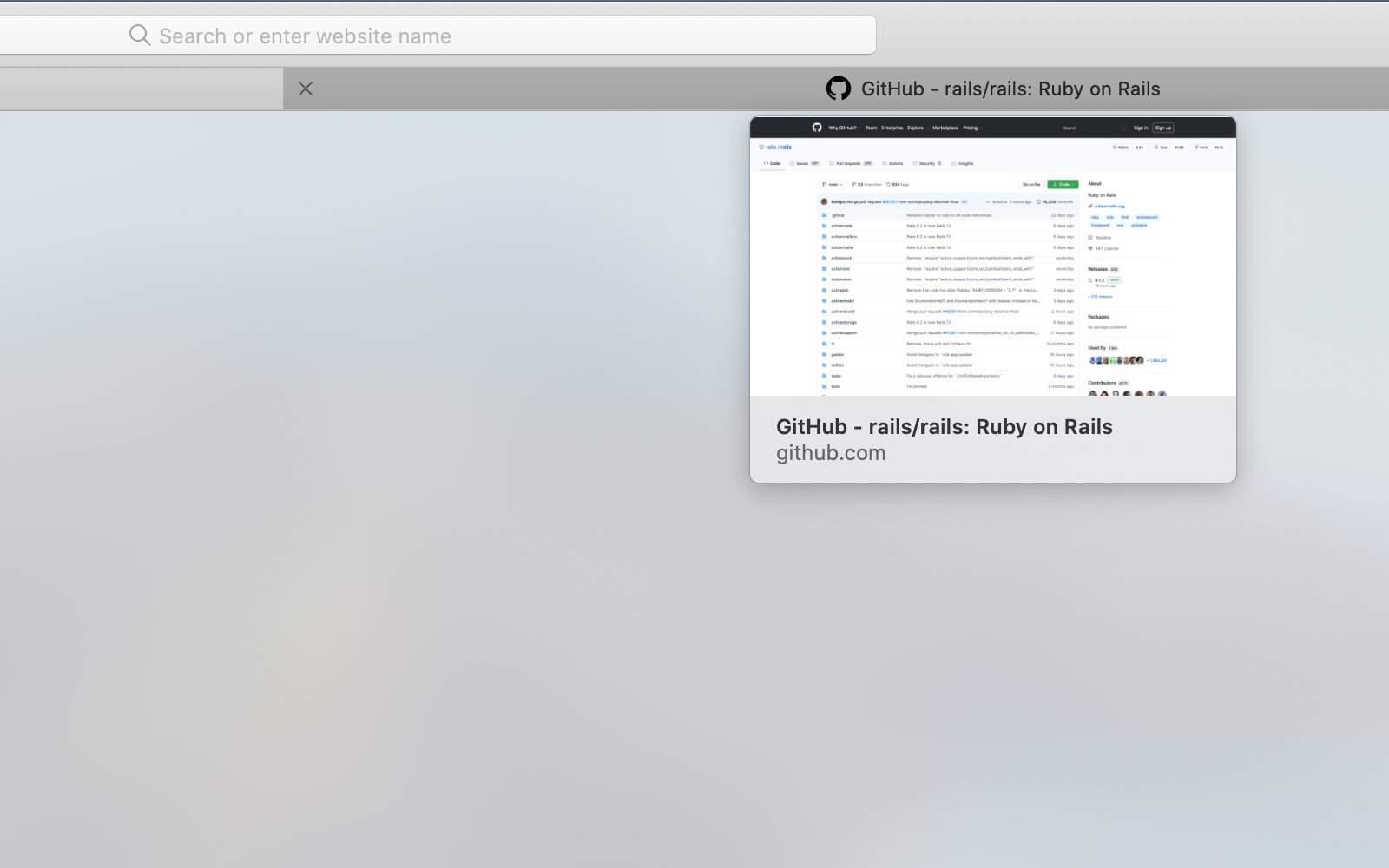Select the 'GitHub - rails/rails: Ruby on Rails' tab title
Viewport: 1389px width, 868px height.
(x=1010, y=89)
